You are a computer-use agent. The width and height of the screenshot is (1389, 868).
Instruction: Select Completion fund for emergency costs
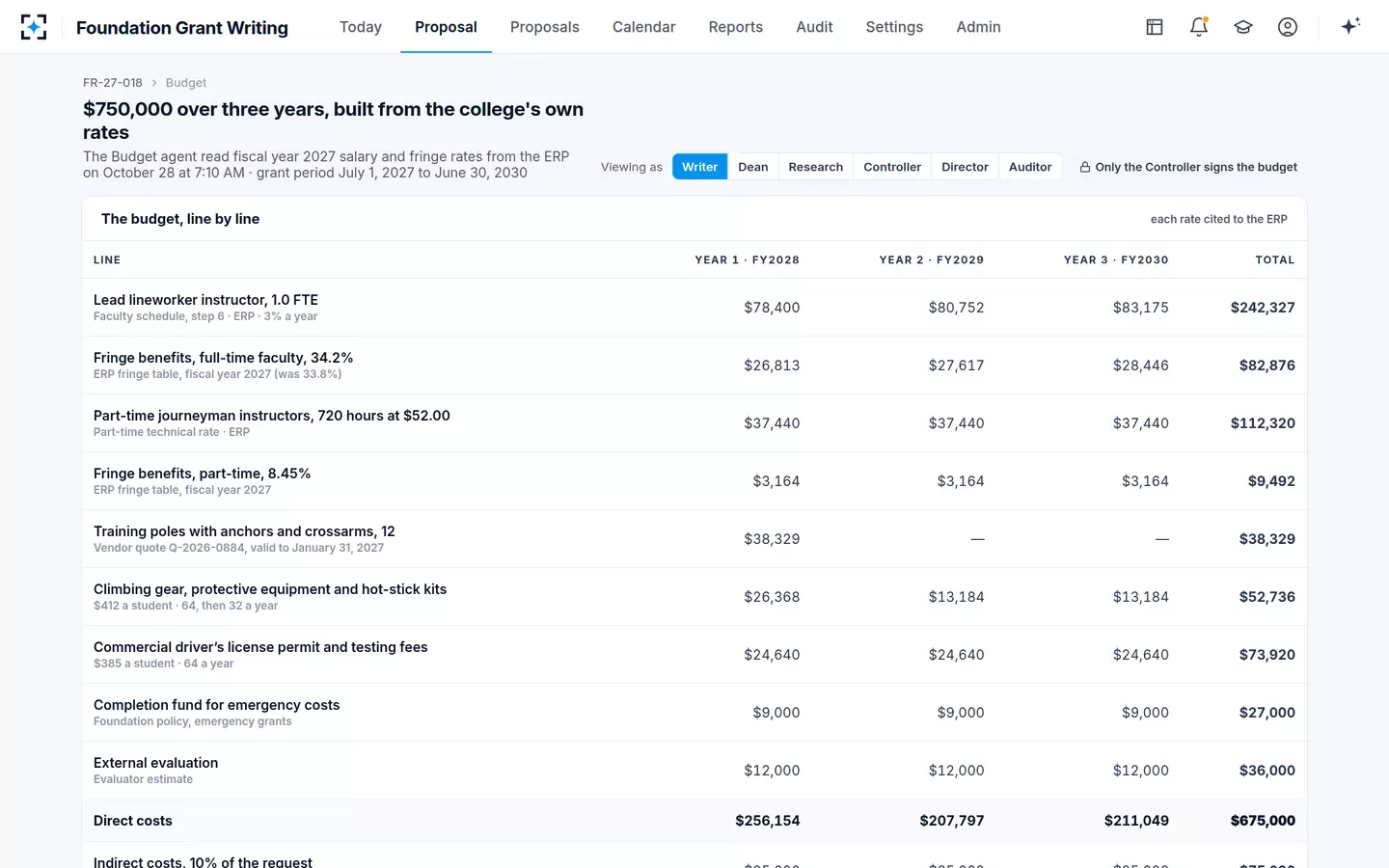tap(694, 713)
